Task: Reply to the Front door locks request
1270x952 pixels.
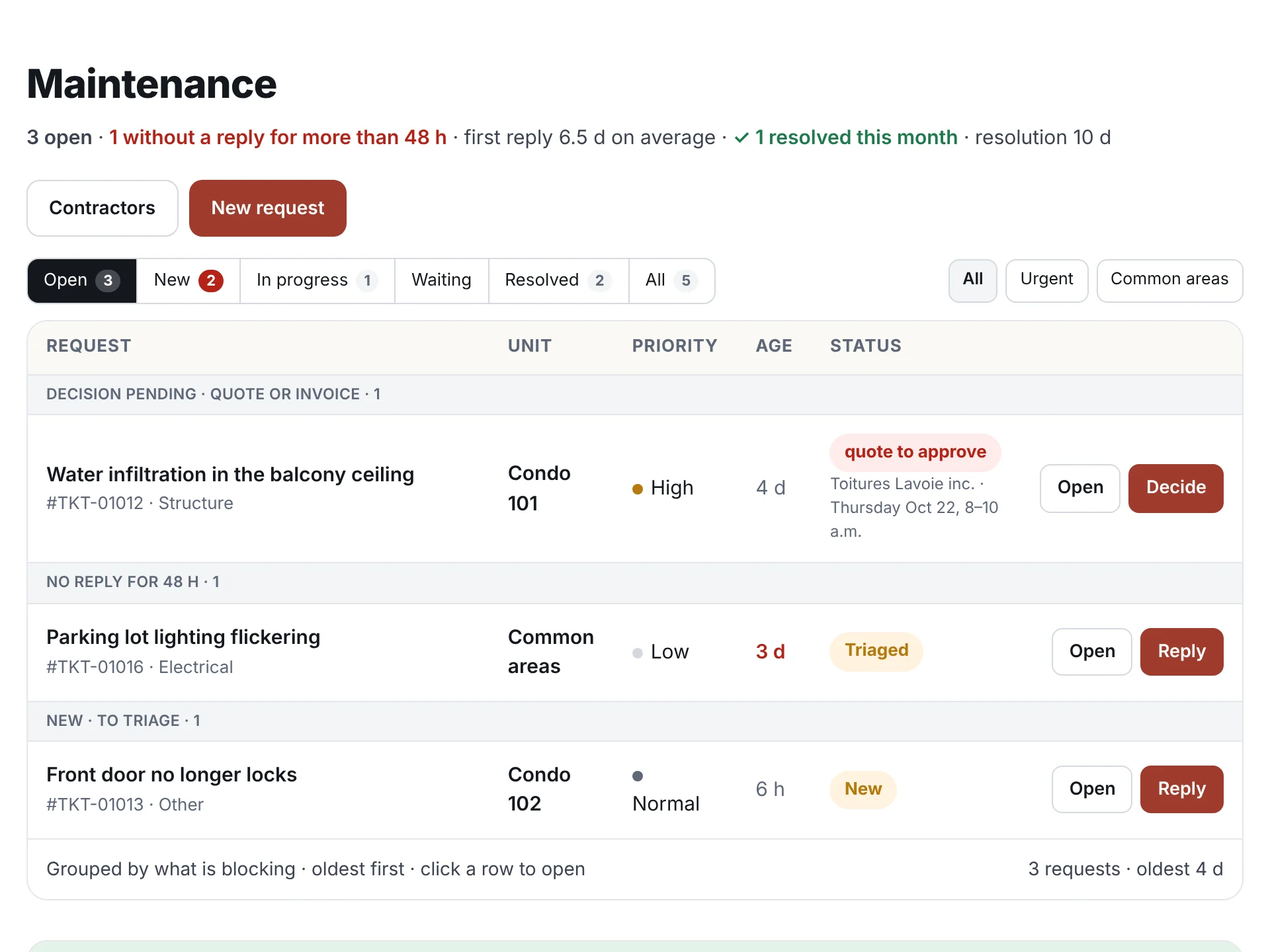Action: pos(1181,789)
